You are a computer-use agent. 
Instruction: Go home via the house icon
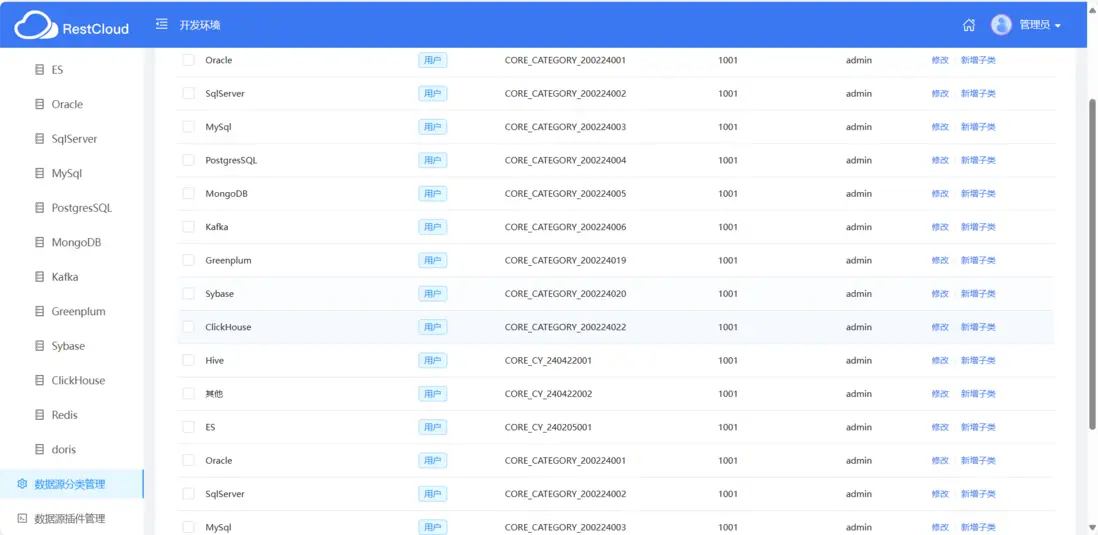pos(969,25)
